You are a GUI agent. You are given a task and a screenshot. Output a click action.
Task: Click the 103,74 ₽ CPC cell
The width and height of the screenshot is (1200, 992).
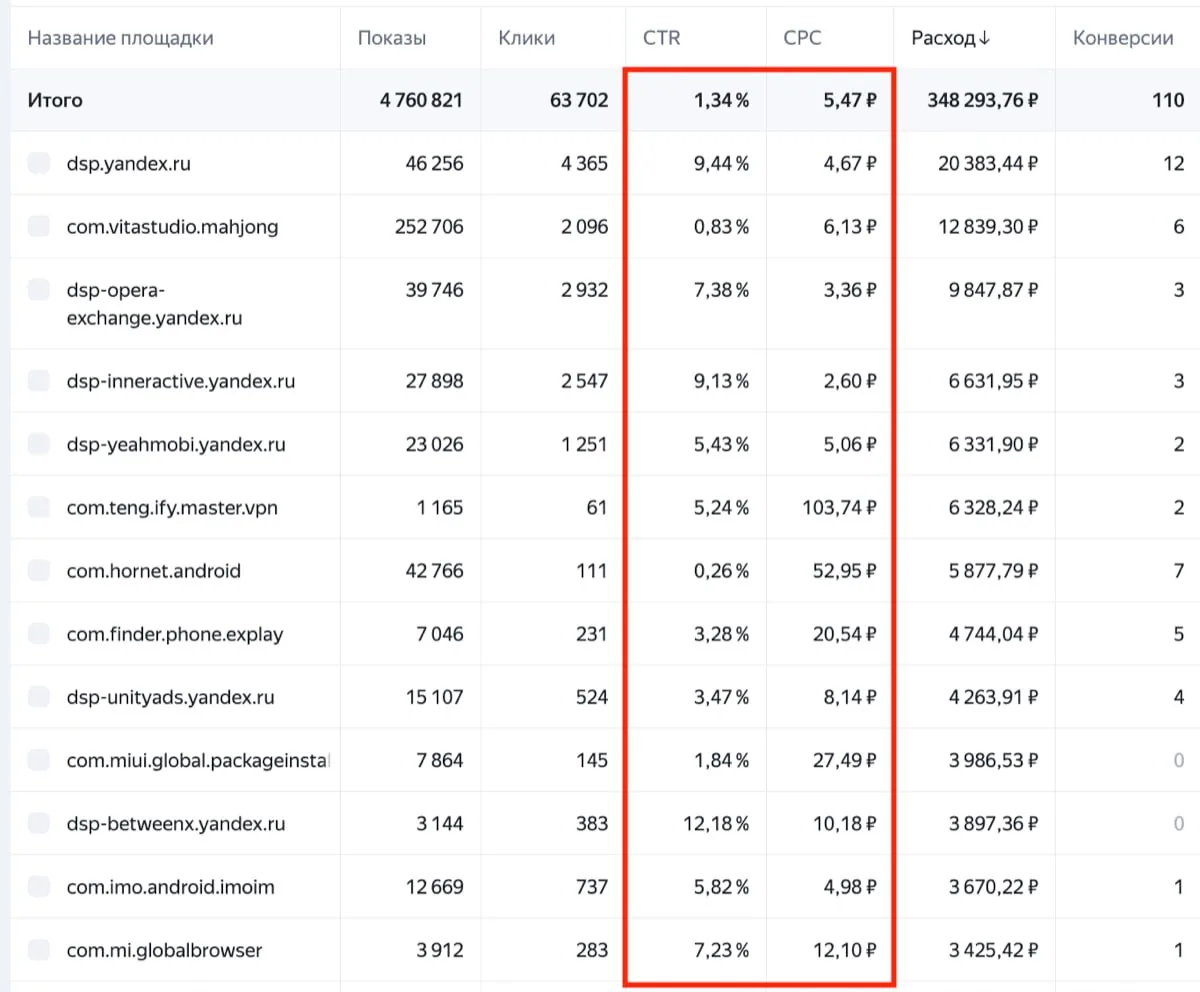coord(840,507)
